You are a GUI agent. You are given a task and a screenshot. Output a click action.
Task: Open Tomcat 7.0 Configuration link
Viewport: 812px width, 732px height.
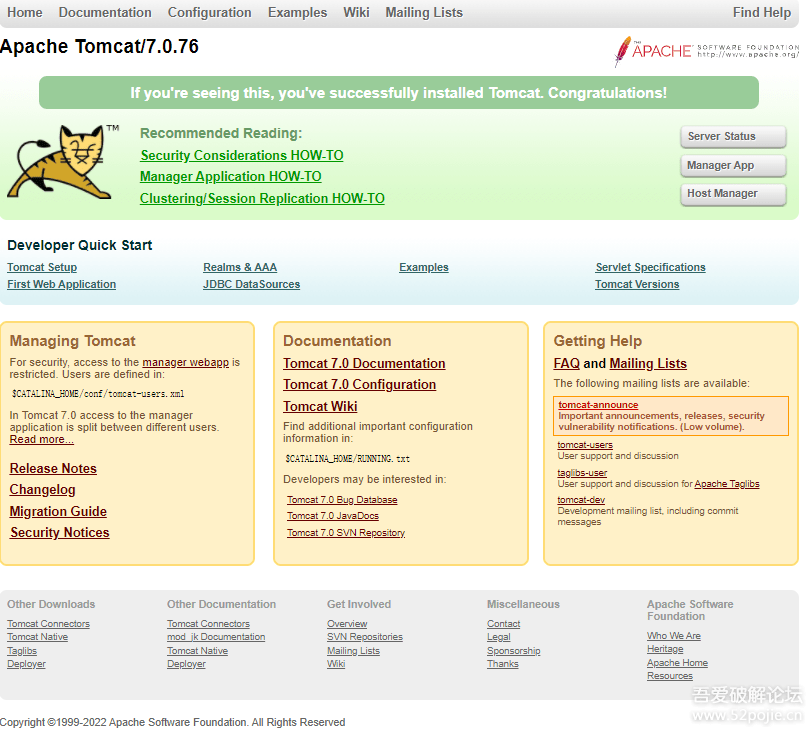click(x=359, y=385)
